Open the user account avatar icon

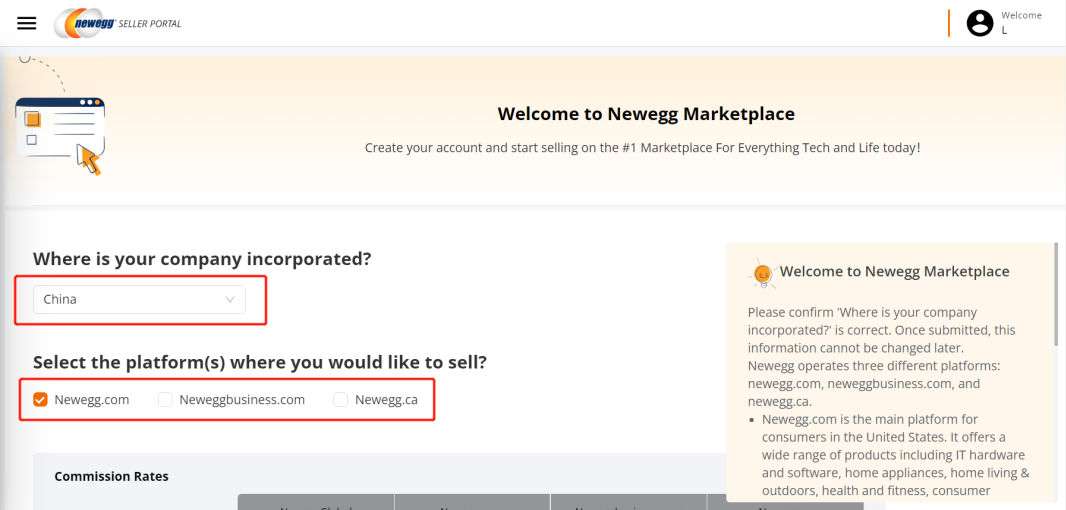point(980,23)
